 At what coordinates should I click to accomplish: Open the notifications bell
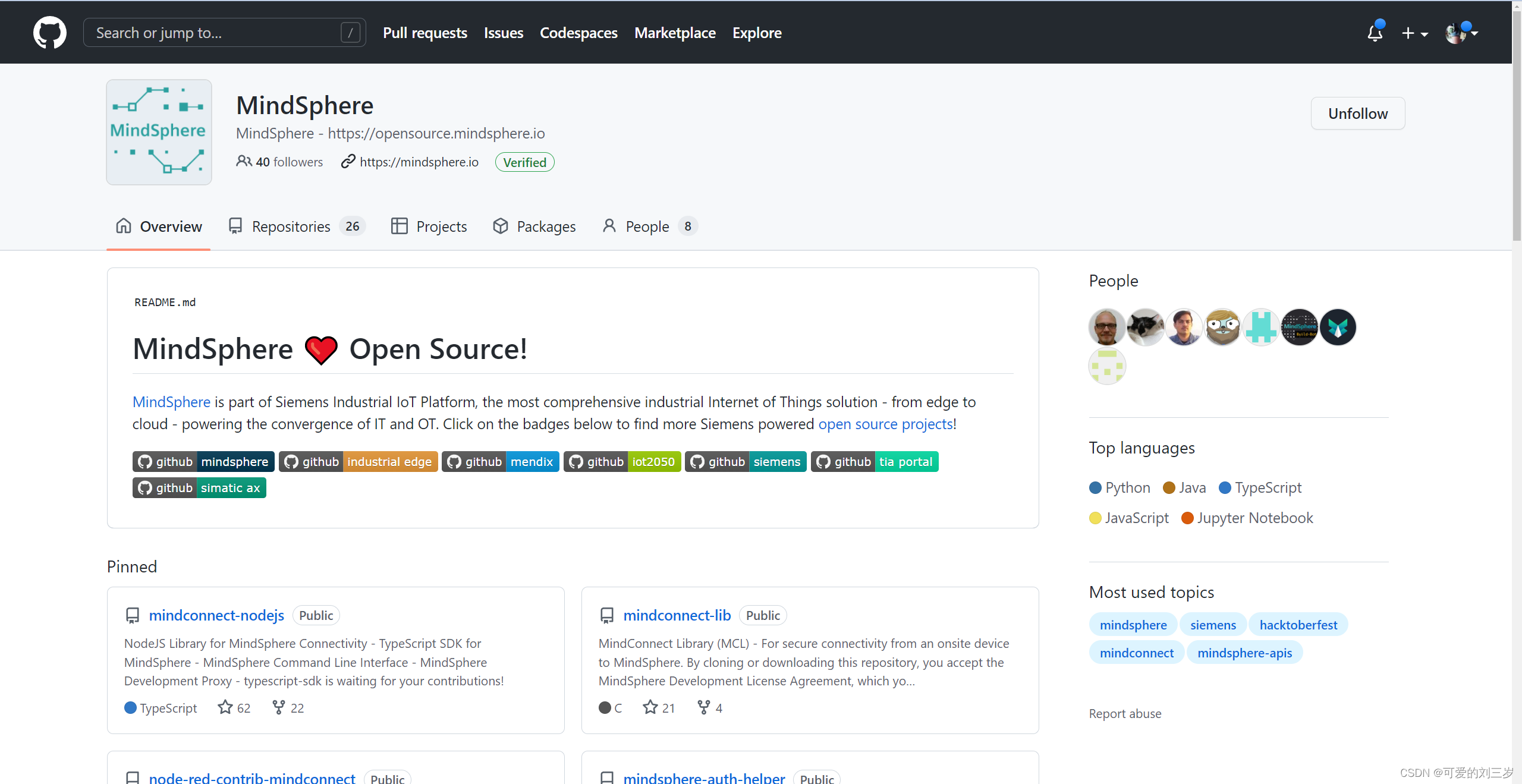[1375, 33]
